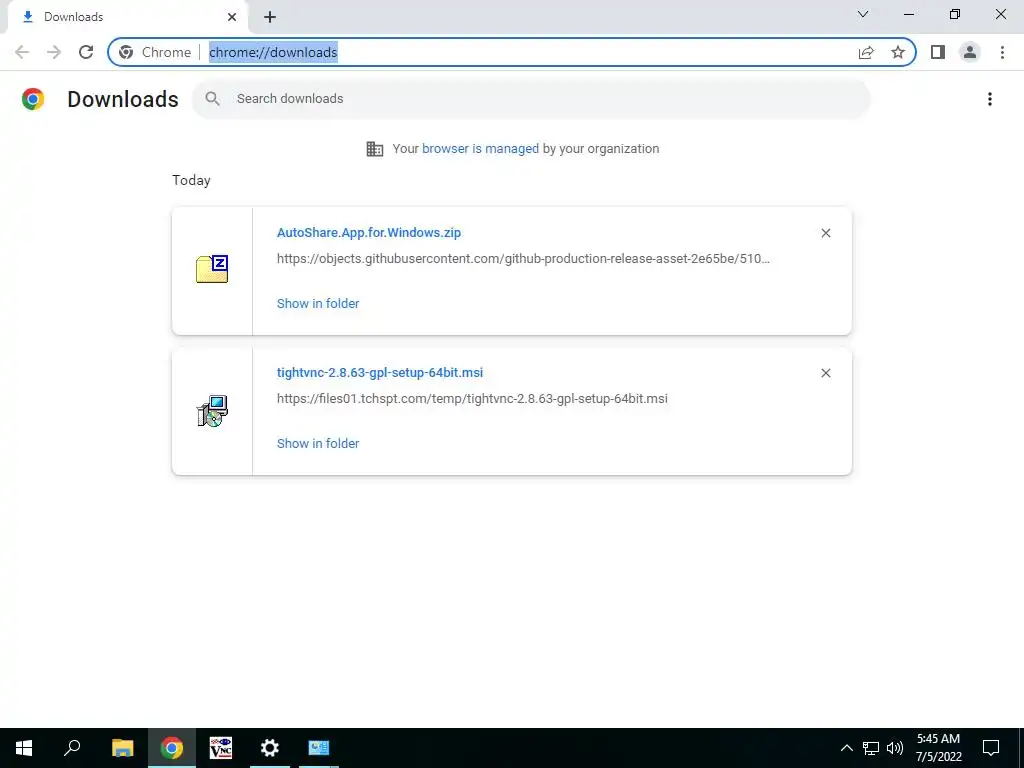Click the search magnifier icon in Downloads
This screenshot has height=768, width=1024.
pos(212,99)
